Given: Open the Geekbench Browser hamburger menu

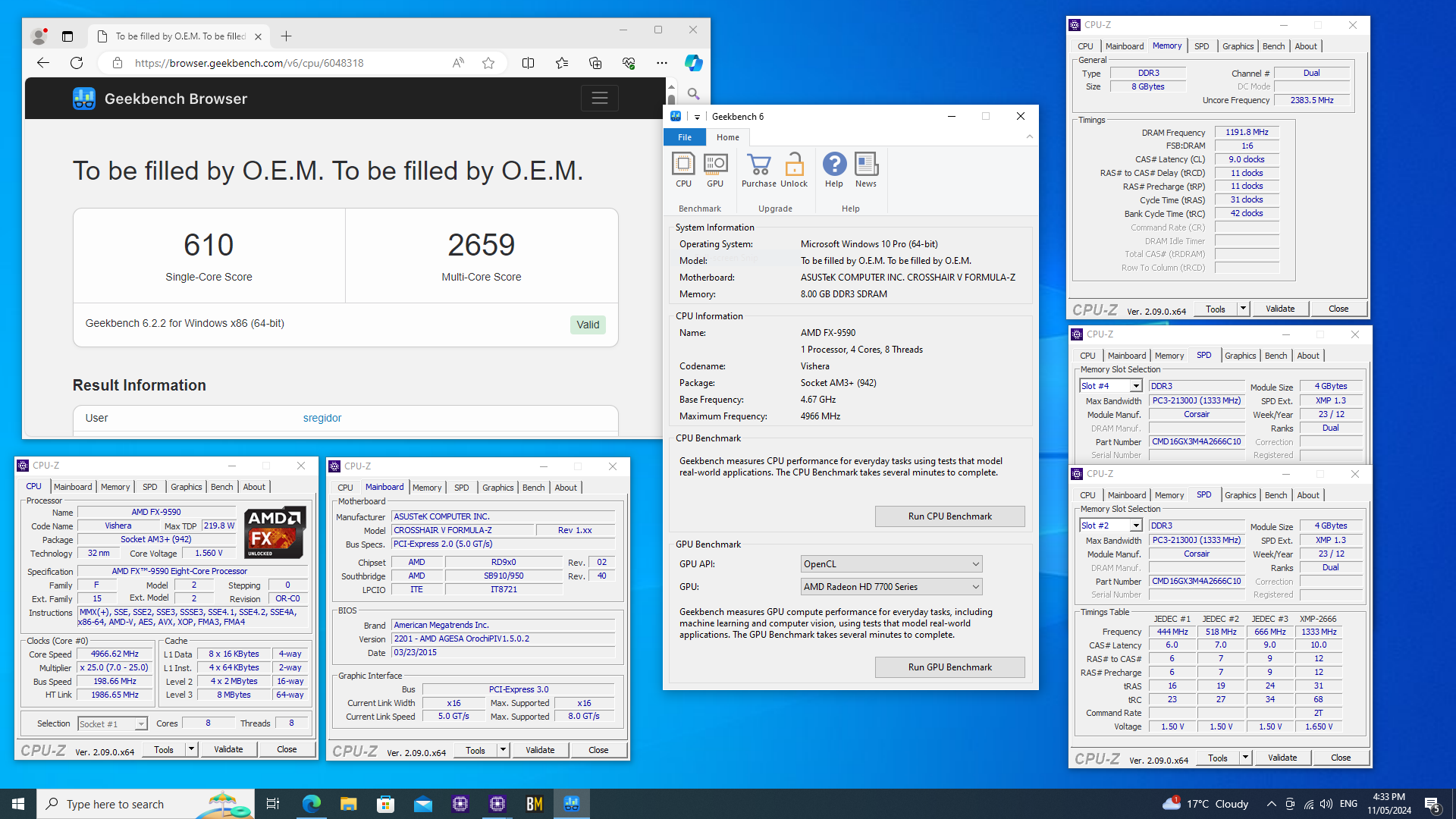Looking at the screenshot, I should (600, 99).
